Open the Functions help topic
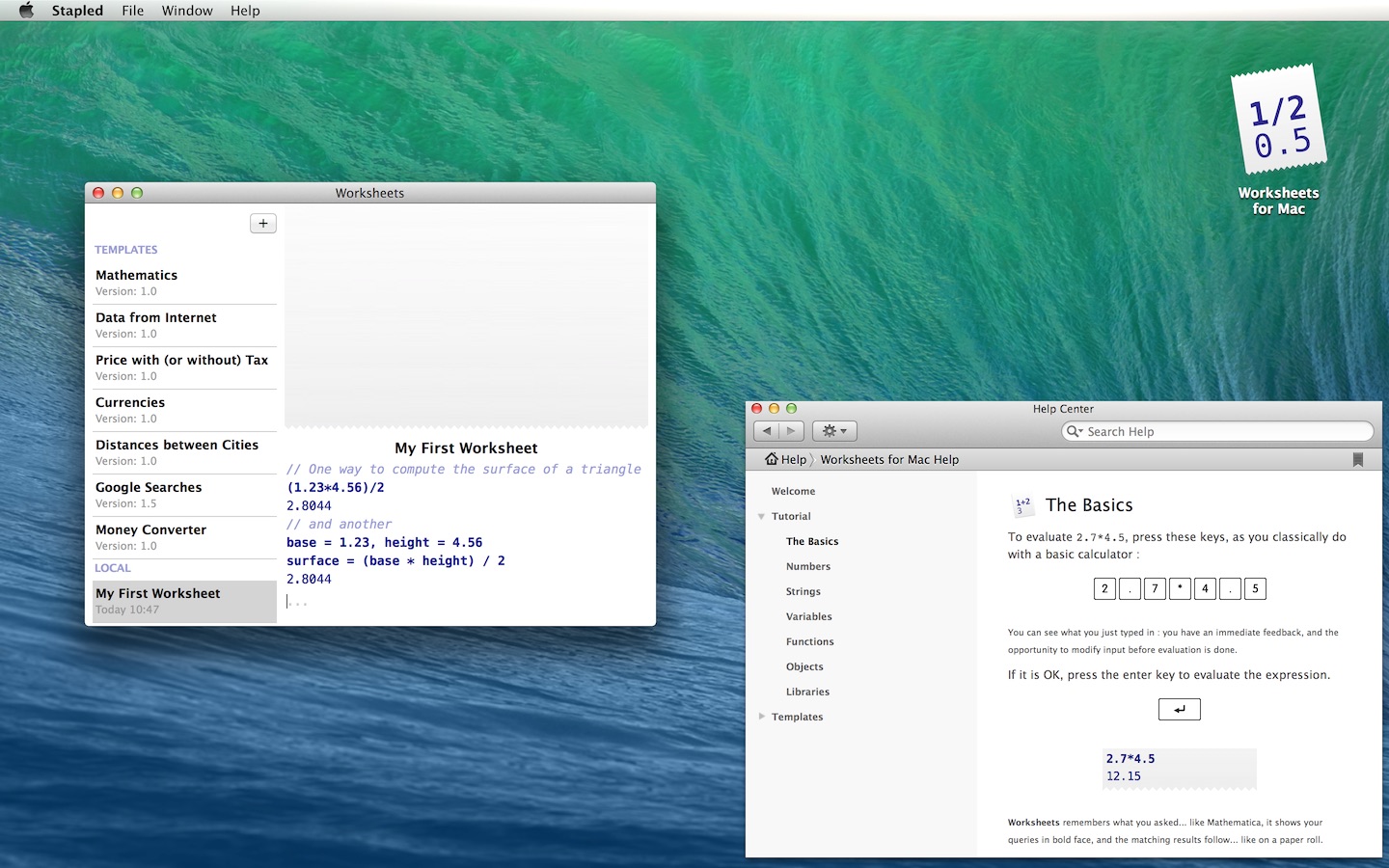Screen dimensions: 1389x868 pyautogui.click(x=810, y=641)
